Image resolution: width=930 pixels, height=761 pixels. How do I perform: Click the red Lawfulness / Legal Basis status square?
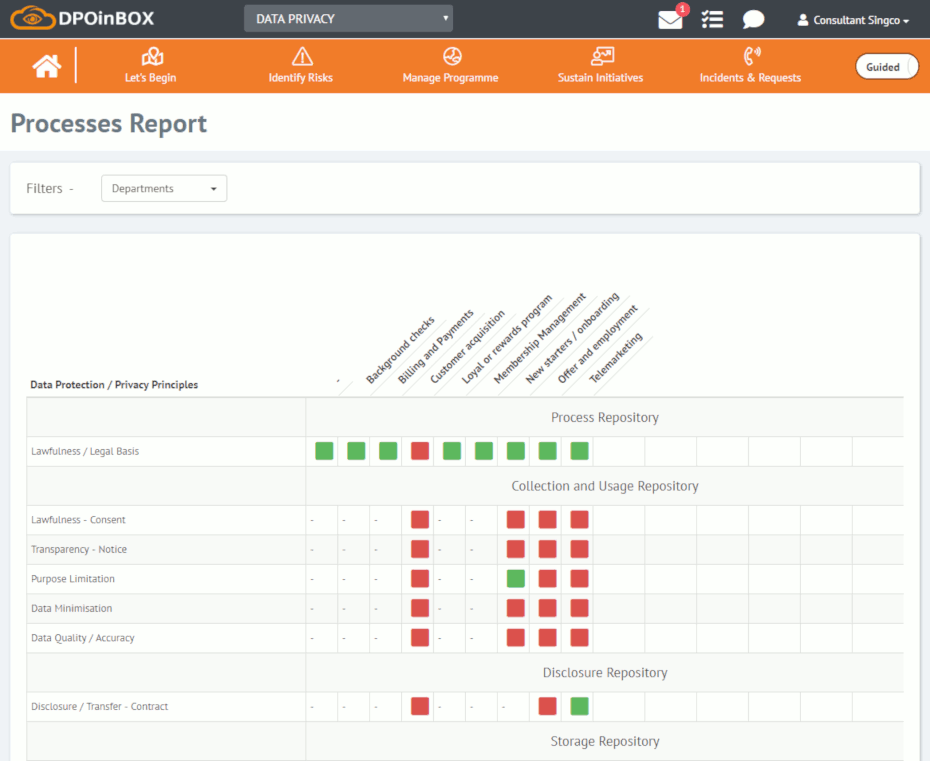click(420, 451)
